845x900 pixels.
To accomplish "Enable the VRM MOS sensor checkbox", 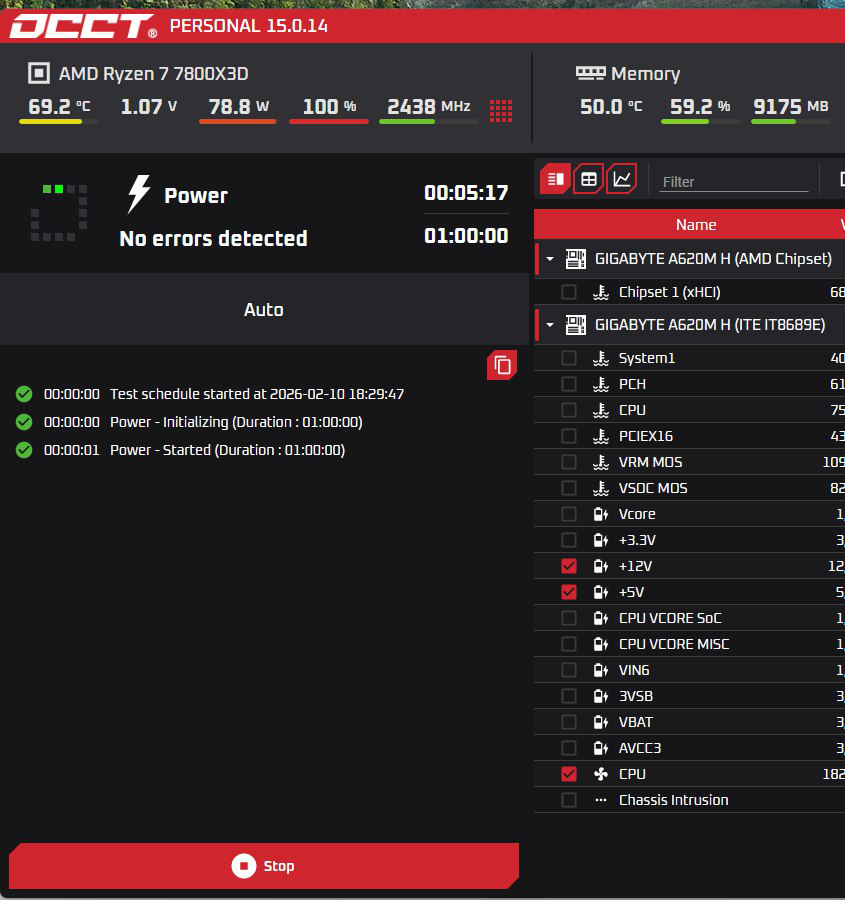I will 569,462.
